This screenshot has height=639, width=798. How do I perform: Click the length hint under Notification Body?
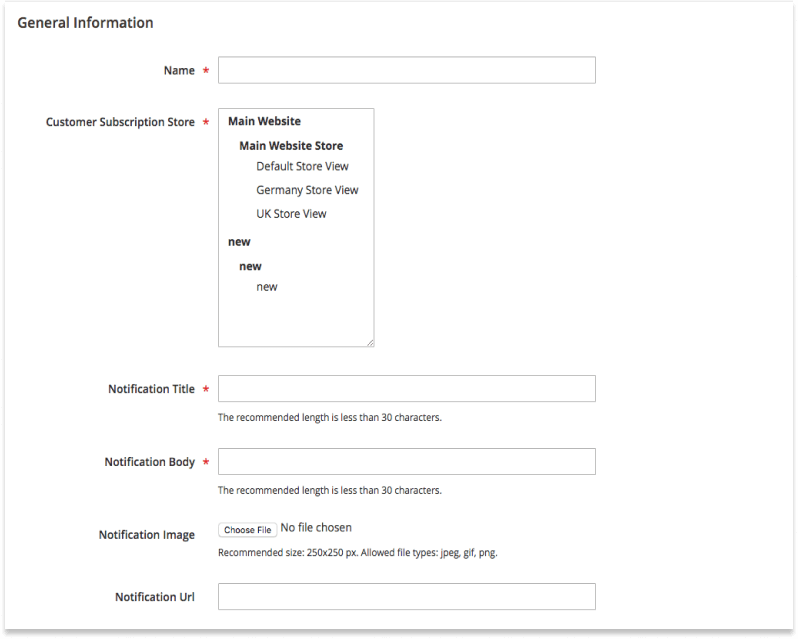tap(330, 490)
